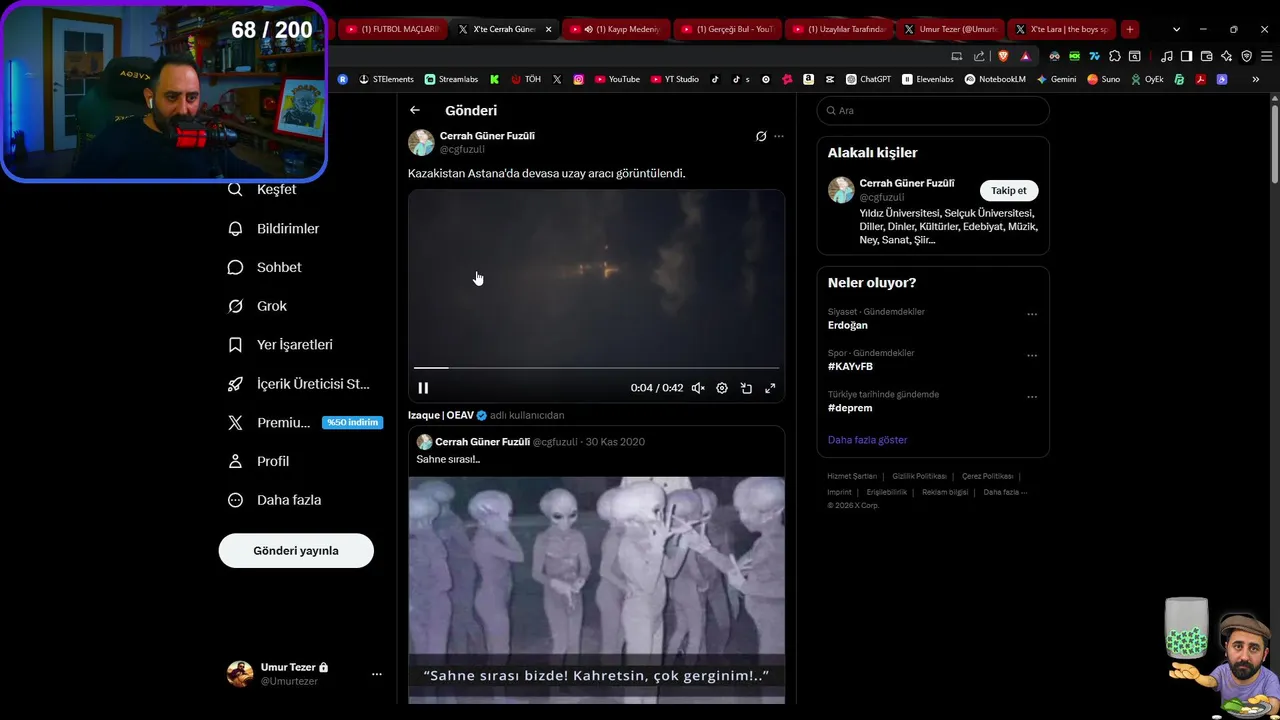This screenshot has height=720, width=1280.
Task: Click the Gönderi yayınla button
Action: pyautogui.click(x=296, y=551)
